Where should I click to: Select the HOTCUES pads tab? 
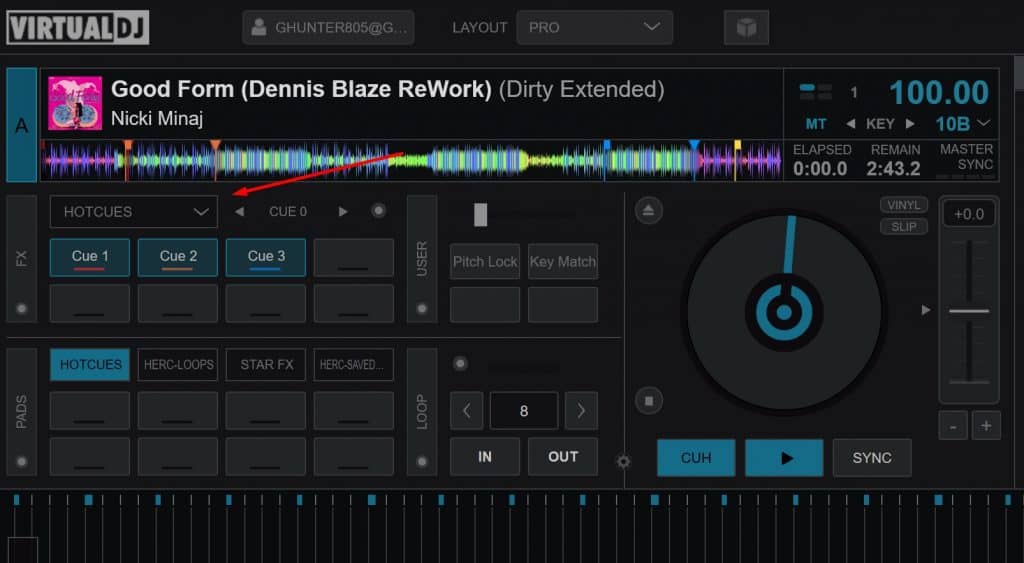(x=90, y=364)
